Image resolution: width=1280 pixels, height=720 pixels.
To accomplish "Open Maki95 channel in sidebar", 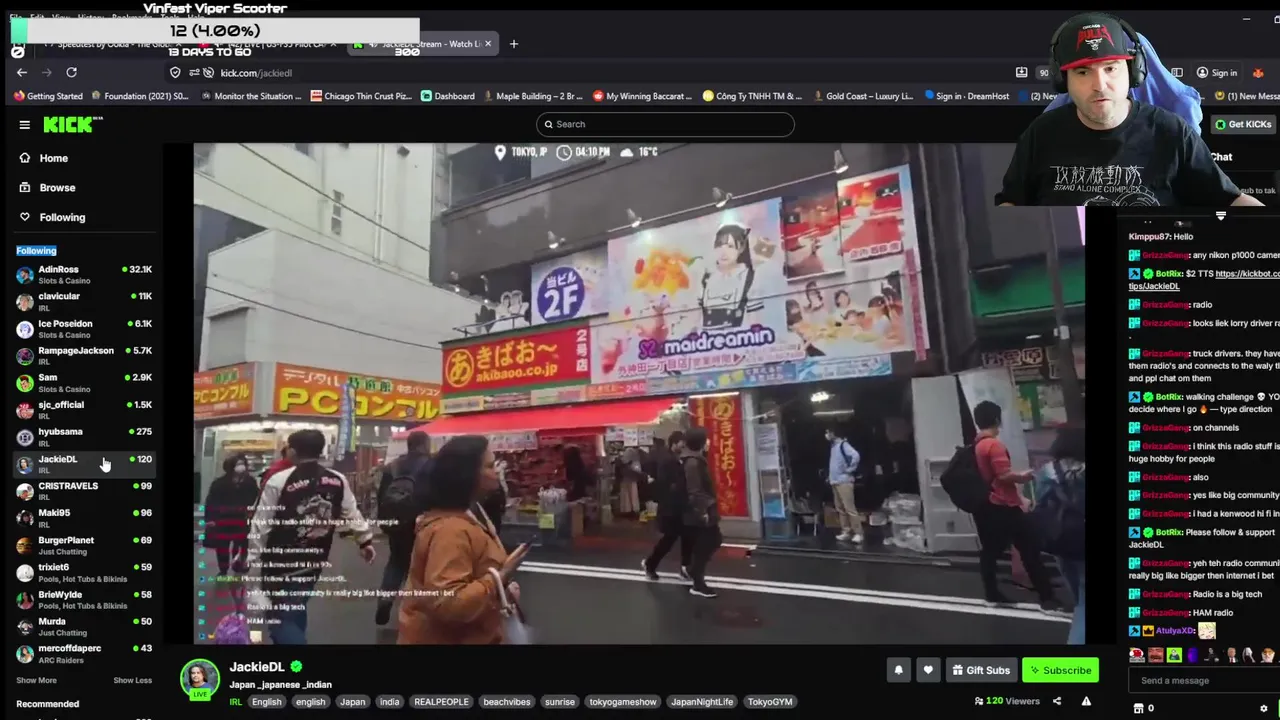I will [x=83, y=518].
